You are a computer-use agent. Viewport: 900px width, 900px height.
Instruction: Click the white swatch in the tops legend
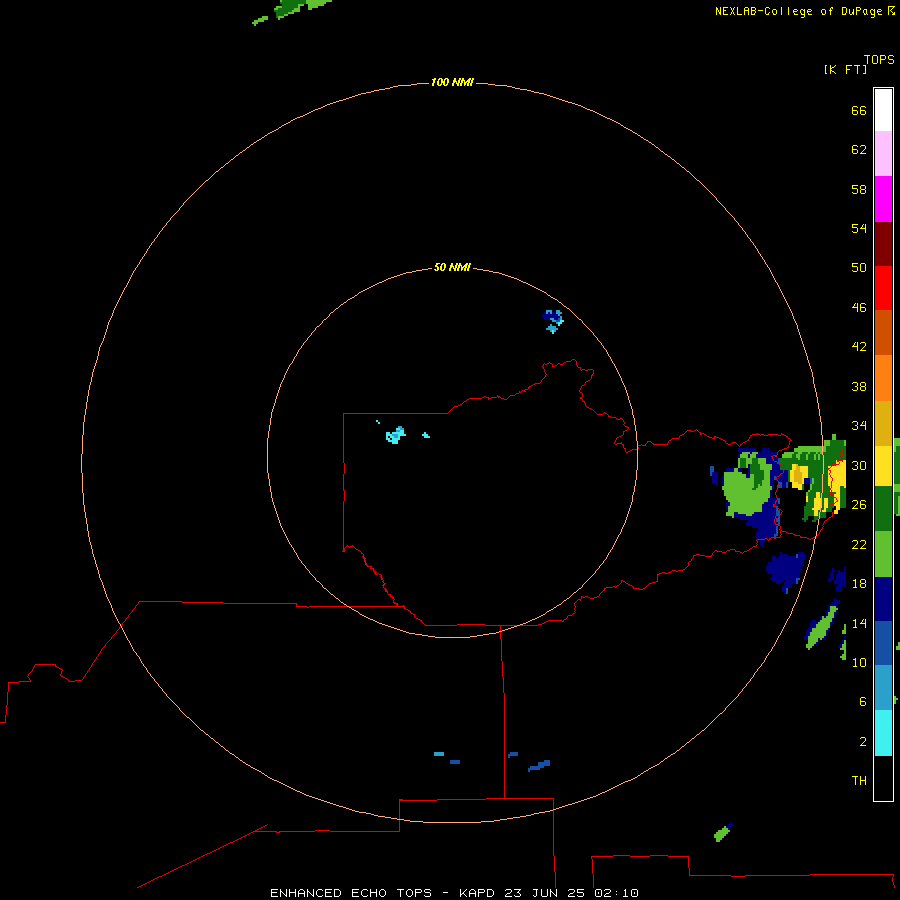pyautogui.click(x=883, y=110)
